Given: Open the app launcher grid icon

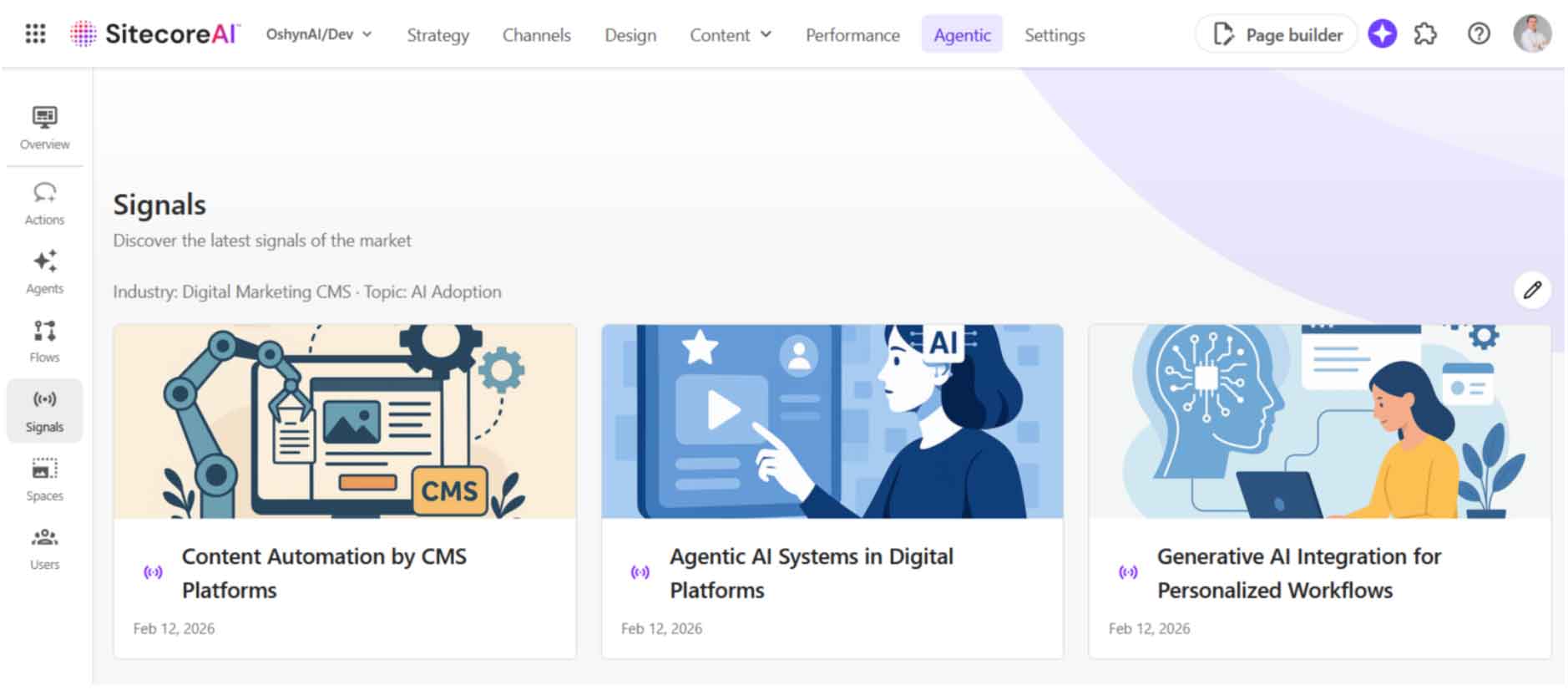Looking at the screenshot, I should click(35, 34).
